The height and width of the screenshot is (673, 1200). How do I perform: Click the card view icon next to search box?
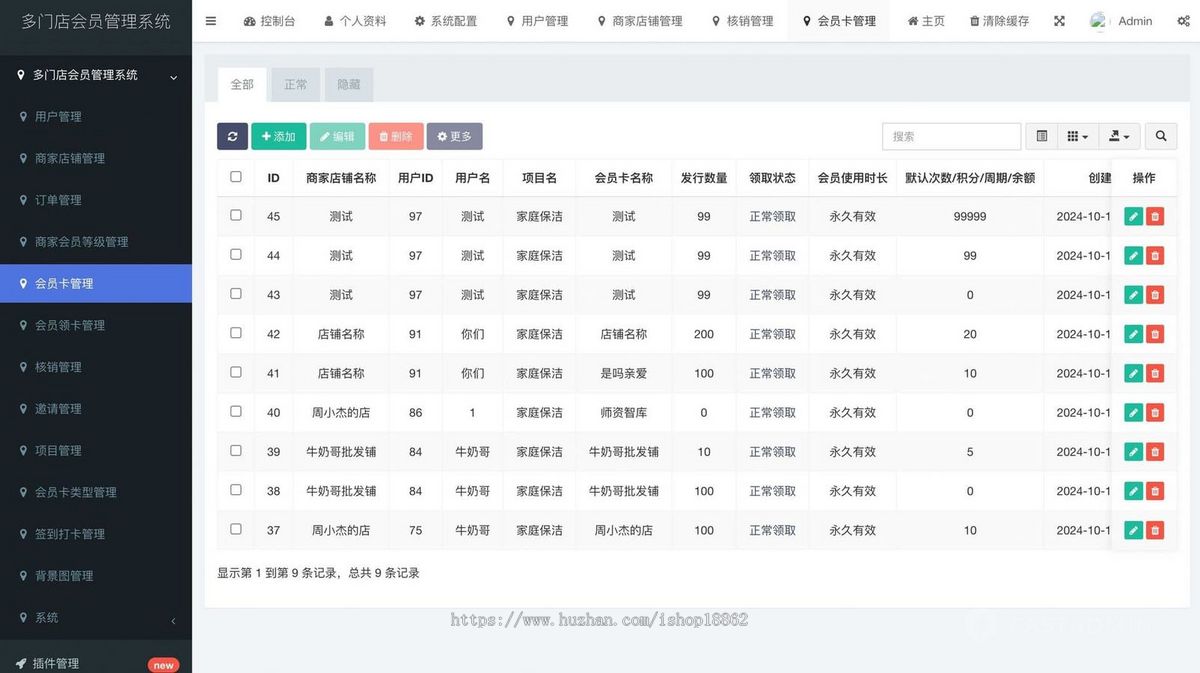(x=1041, y=136)
